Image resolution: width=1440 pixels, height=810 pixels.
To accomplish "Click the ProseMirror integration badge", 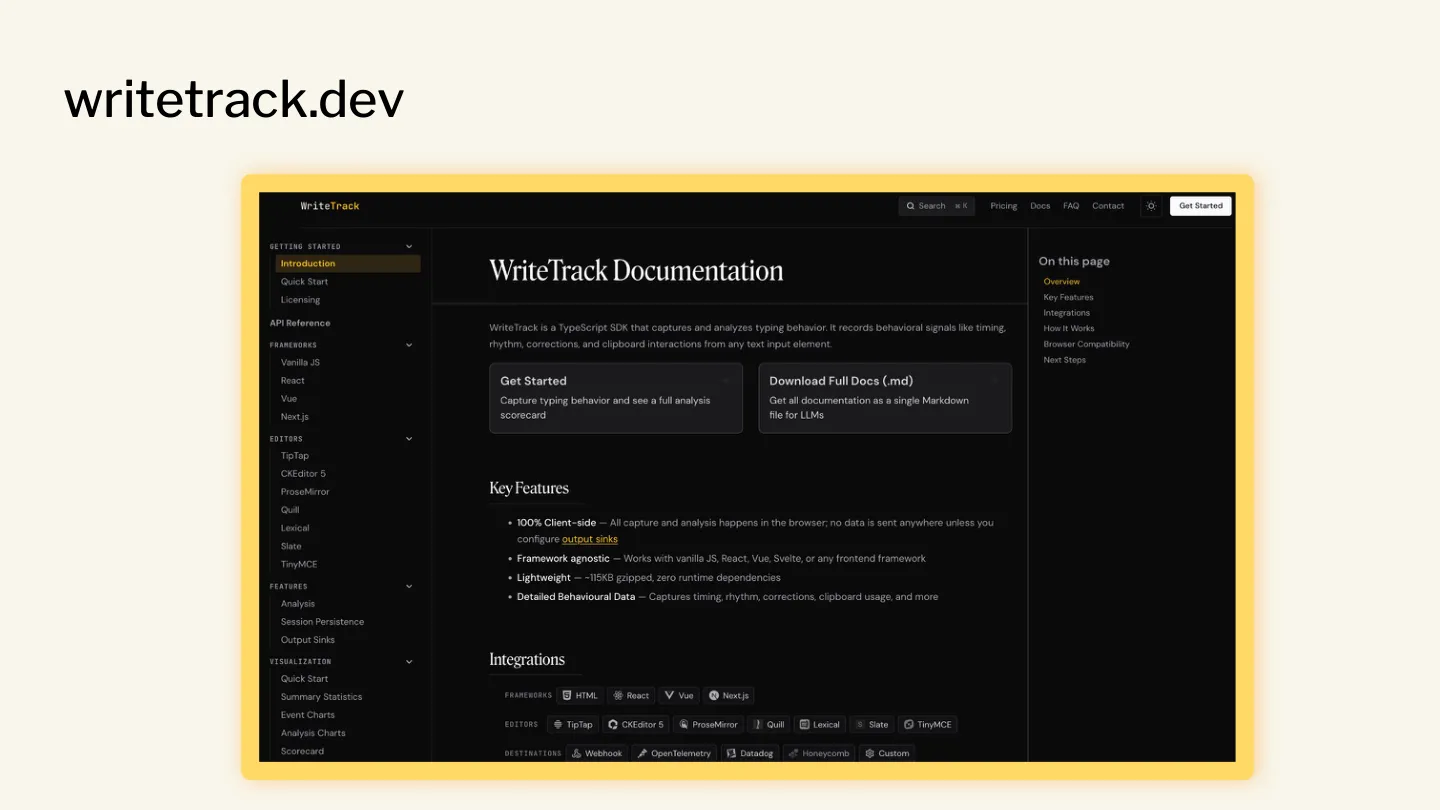I will point(708,725).
